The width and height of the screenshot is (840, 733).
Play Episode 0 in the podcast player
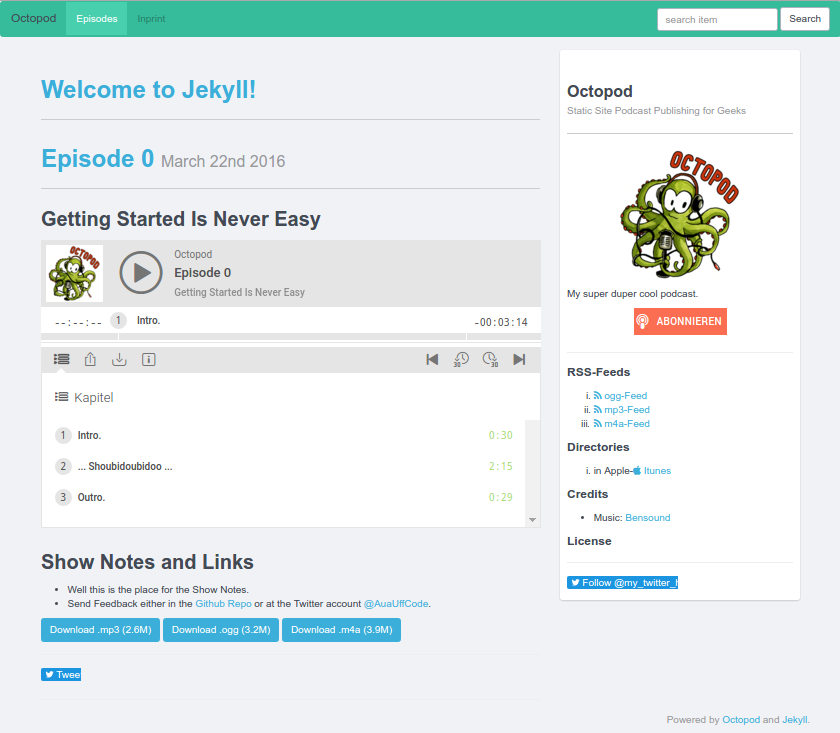[x=141, y=273]
